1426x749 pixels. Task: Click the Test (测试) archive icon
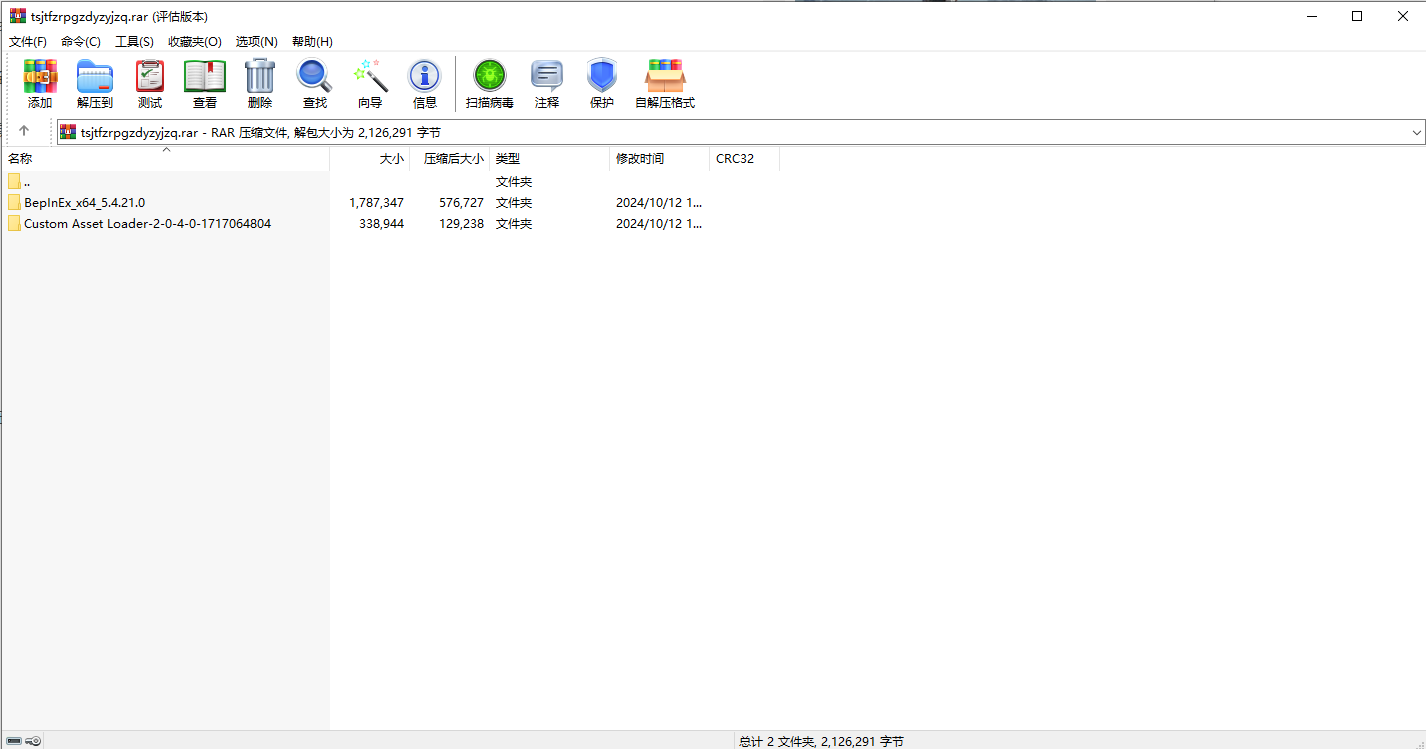[x=150, y=76]
